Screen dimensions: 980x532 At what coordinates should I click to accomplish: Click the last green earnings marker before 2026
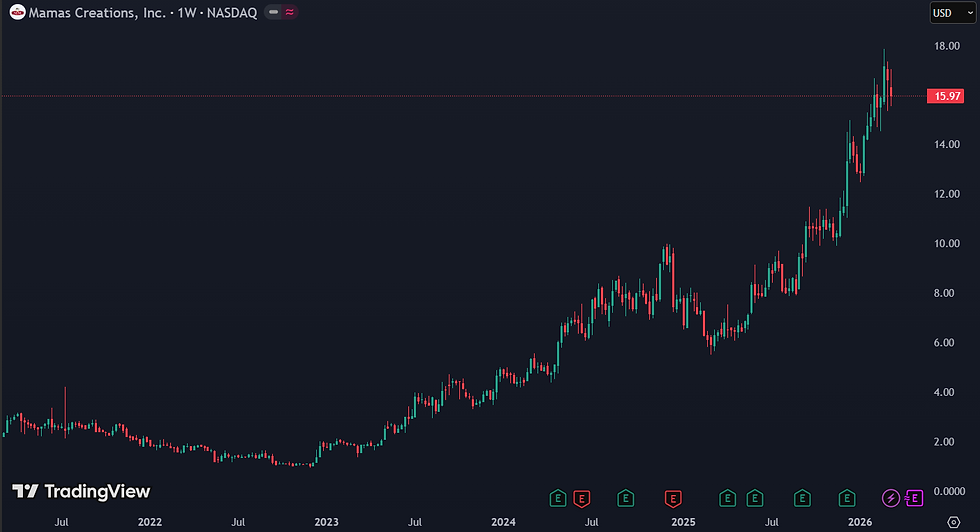(x=847, y=498)
